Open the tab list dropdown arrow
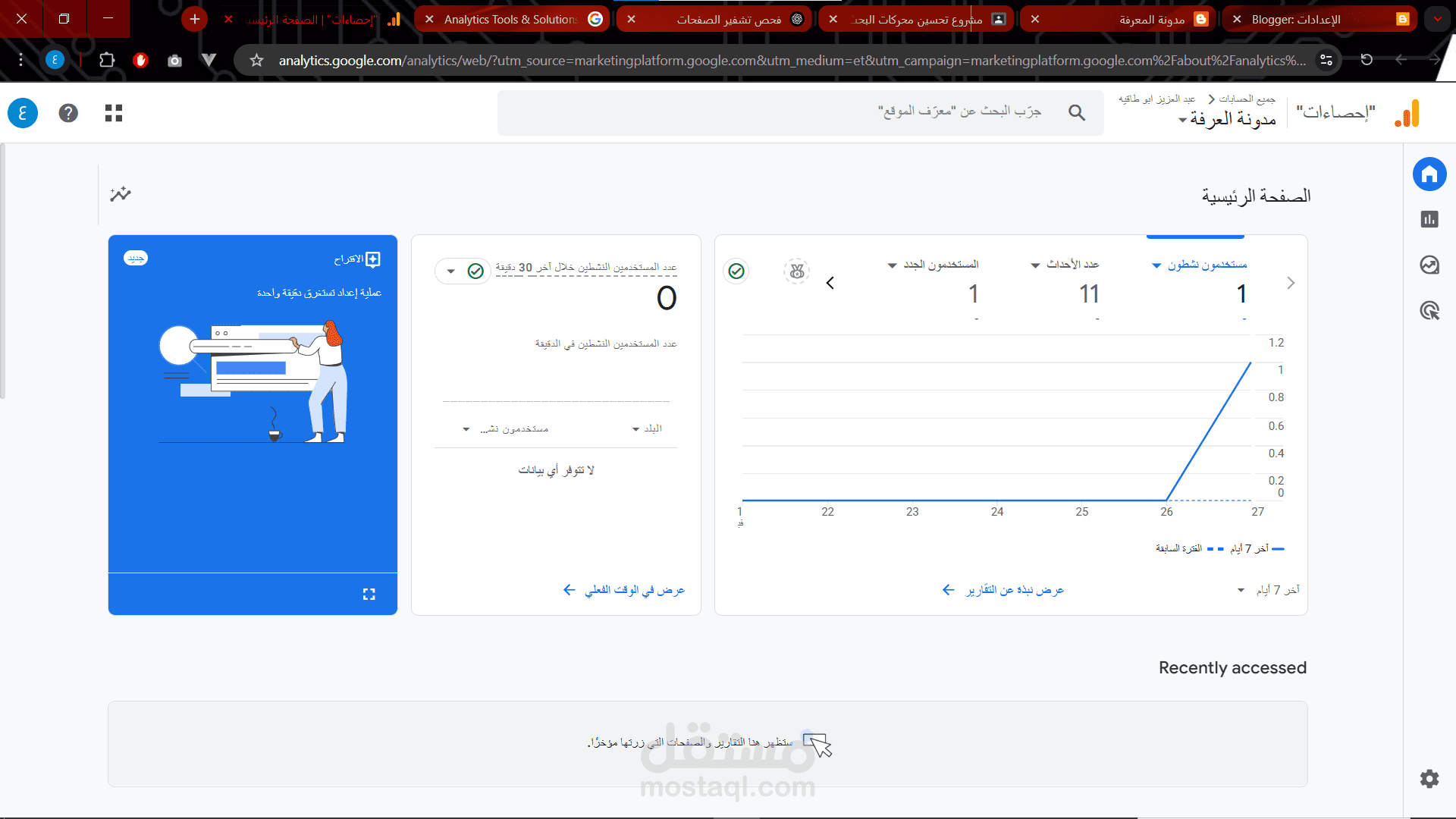Screen dimensions: 1456x819 tap(1438, 19)
